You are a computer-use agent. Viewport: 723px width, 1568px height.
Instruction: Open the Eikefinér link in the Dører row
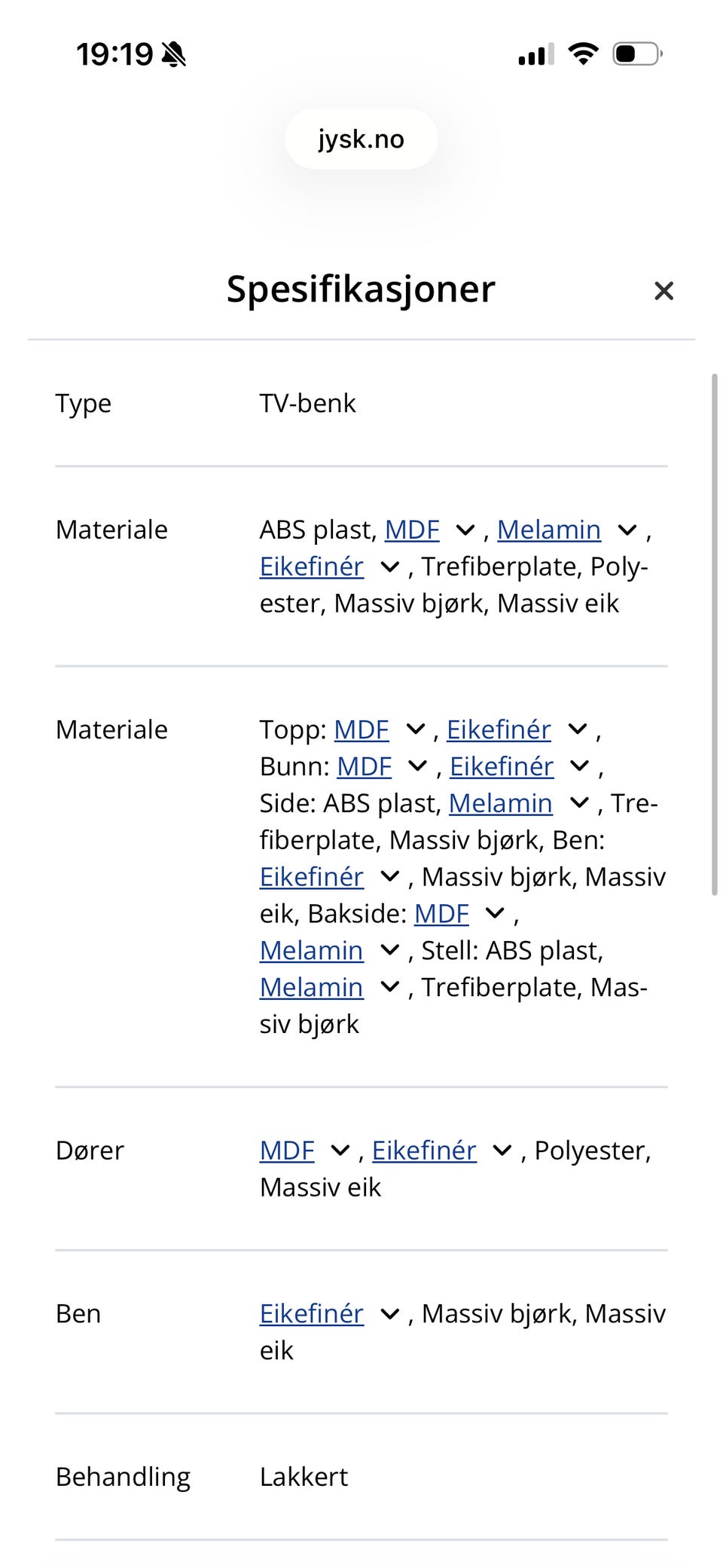click(x=423, y=1151)
